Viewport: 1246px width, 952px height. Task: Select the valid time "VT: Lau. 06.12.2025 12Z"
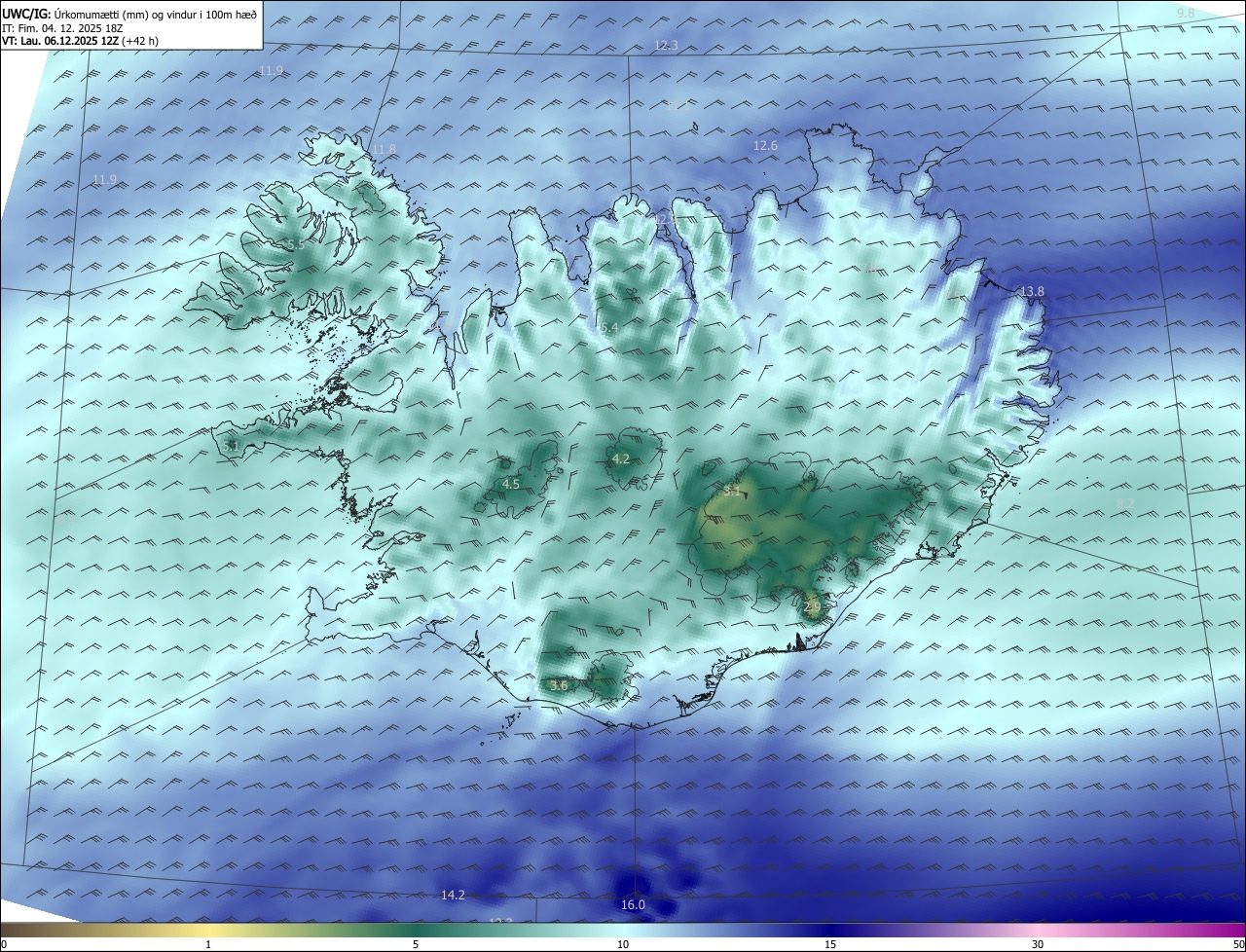(x=59, y=41)
